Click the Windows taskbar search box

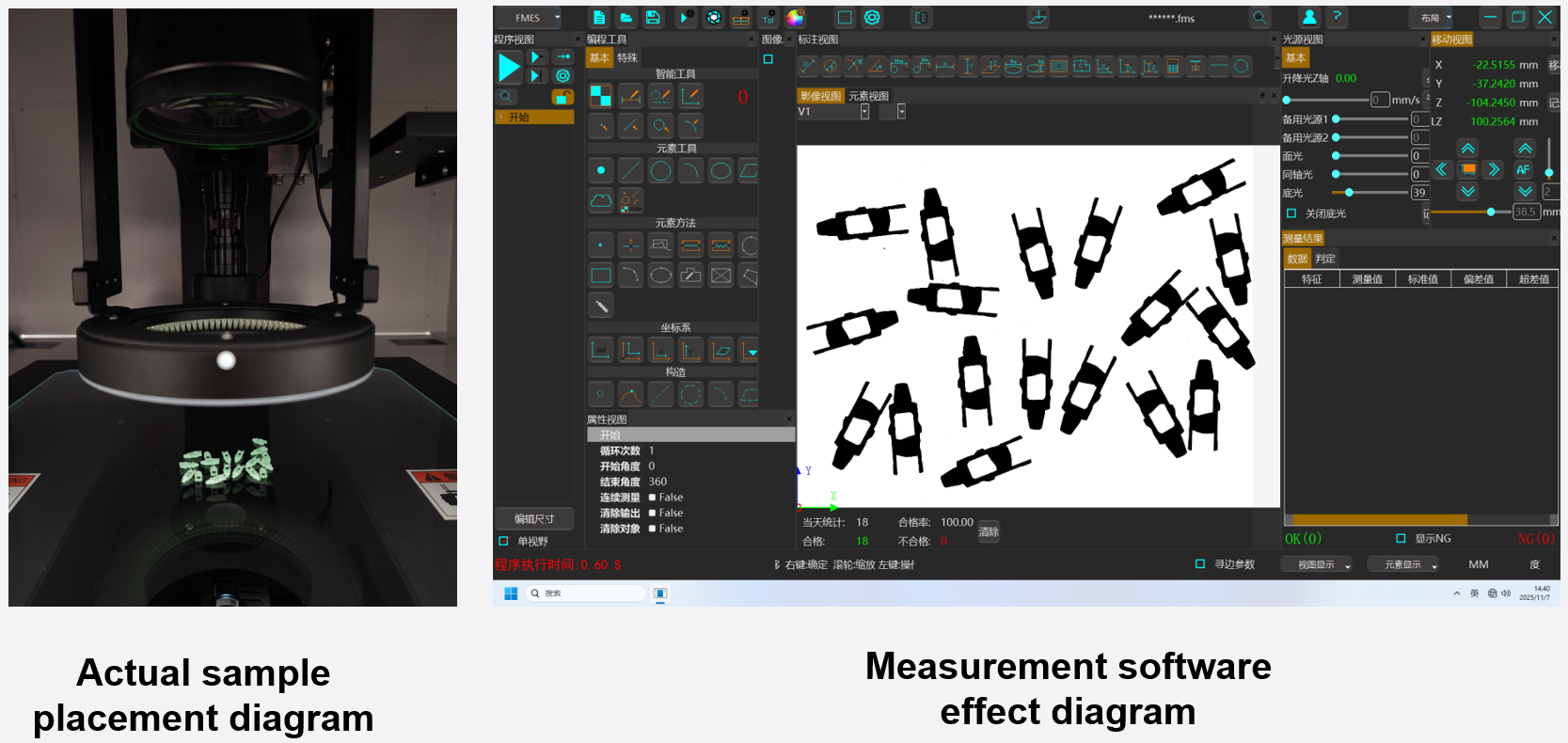(x=586, y=593)
